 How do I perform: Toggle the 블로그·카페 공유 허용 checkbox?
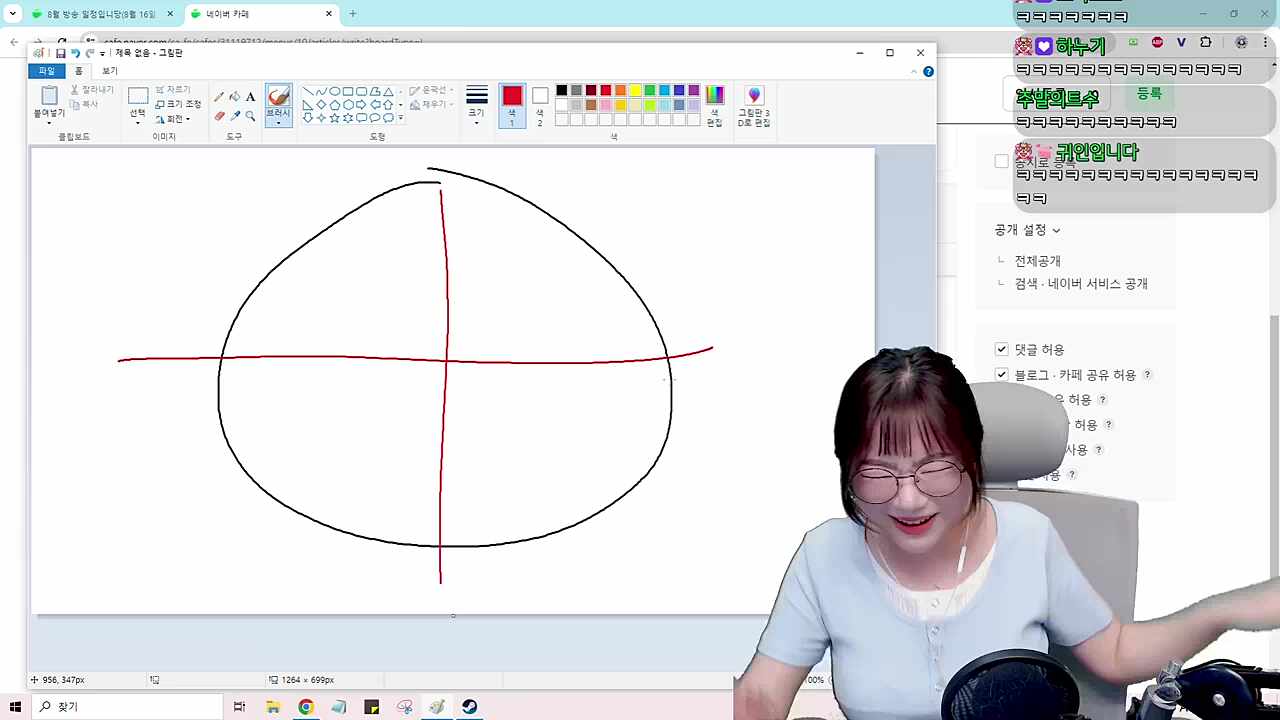click(x=1002, y=374)
